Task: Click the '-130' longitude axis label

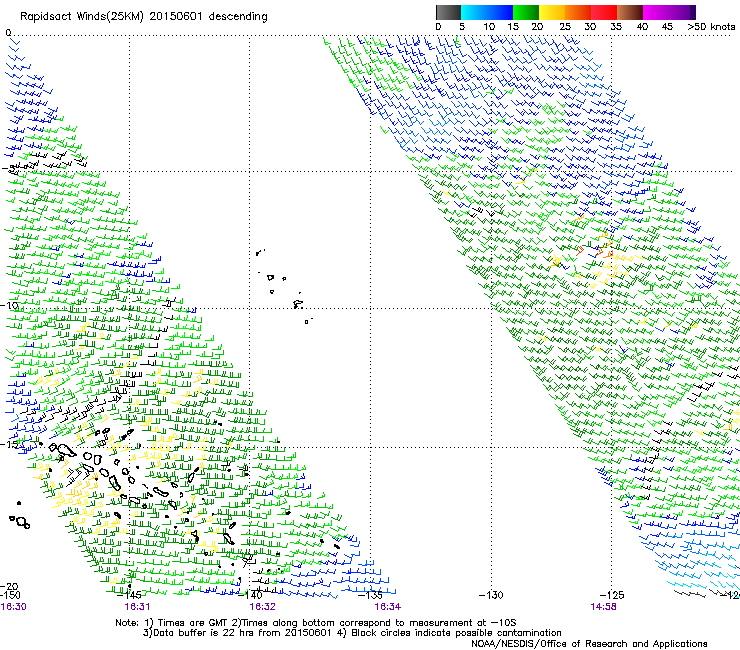Action: pyautogui.click(x=491, y=595)
